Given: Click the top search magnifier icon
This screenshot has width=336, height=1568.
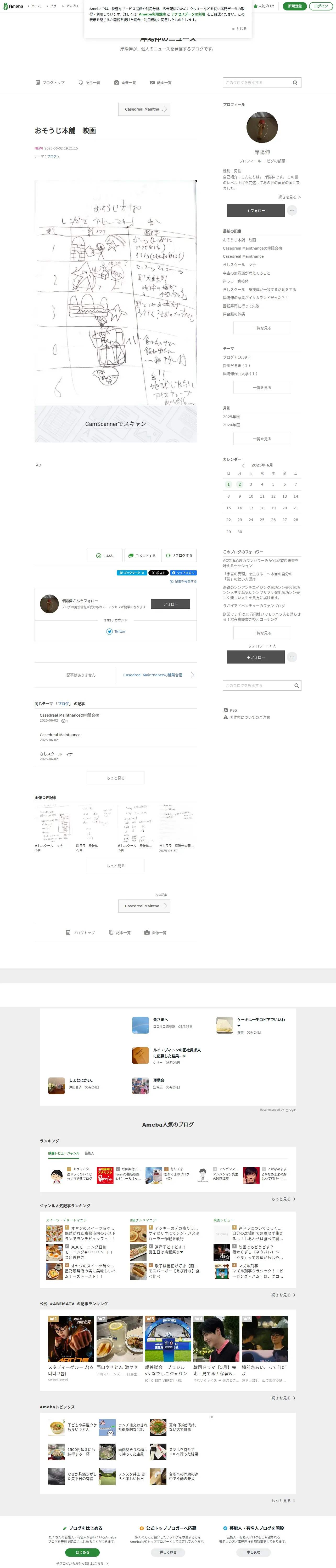Looking at the screenshot, I should click(x=295, y=83).
